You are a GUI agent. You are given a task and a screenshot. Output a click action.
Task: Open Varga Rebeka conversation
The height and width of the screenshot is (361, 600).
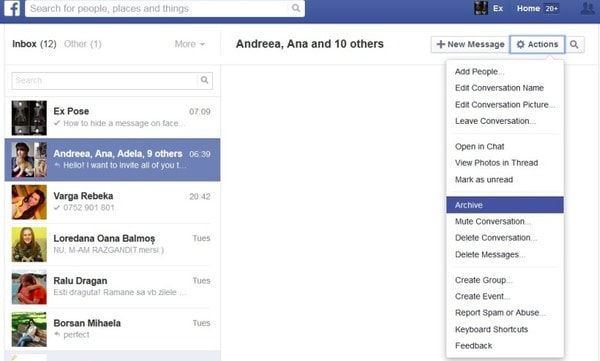coord(112,202)
